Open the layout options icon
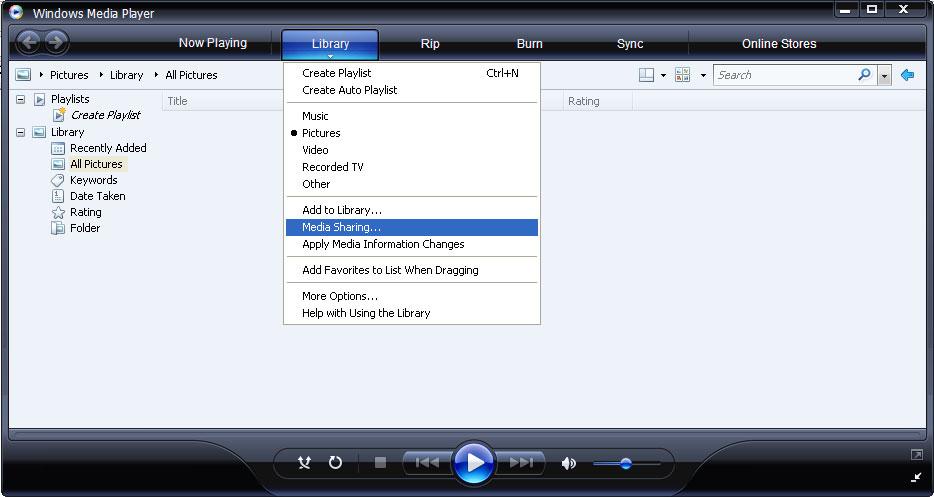934x497 pixels. tap(646, 74)
